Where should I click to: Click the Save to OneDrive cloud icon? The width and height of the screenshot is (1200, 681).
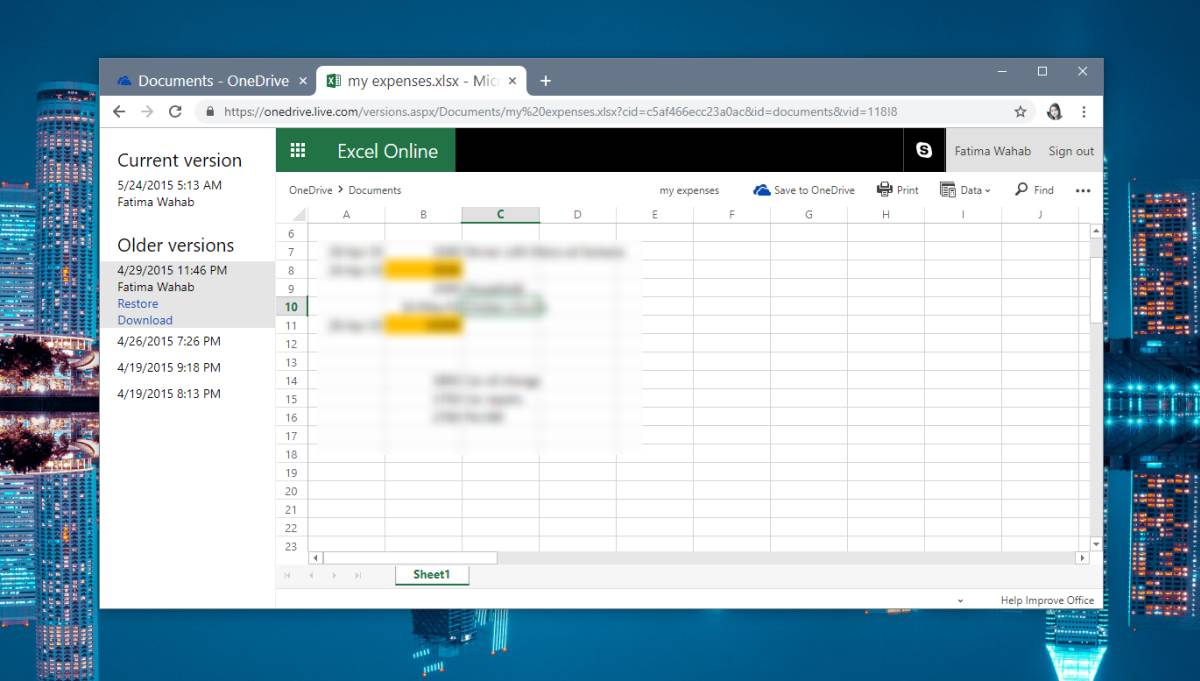762,190
